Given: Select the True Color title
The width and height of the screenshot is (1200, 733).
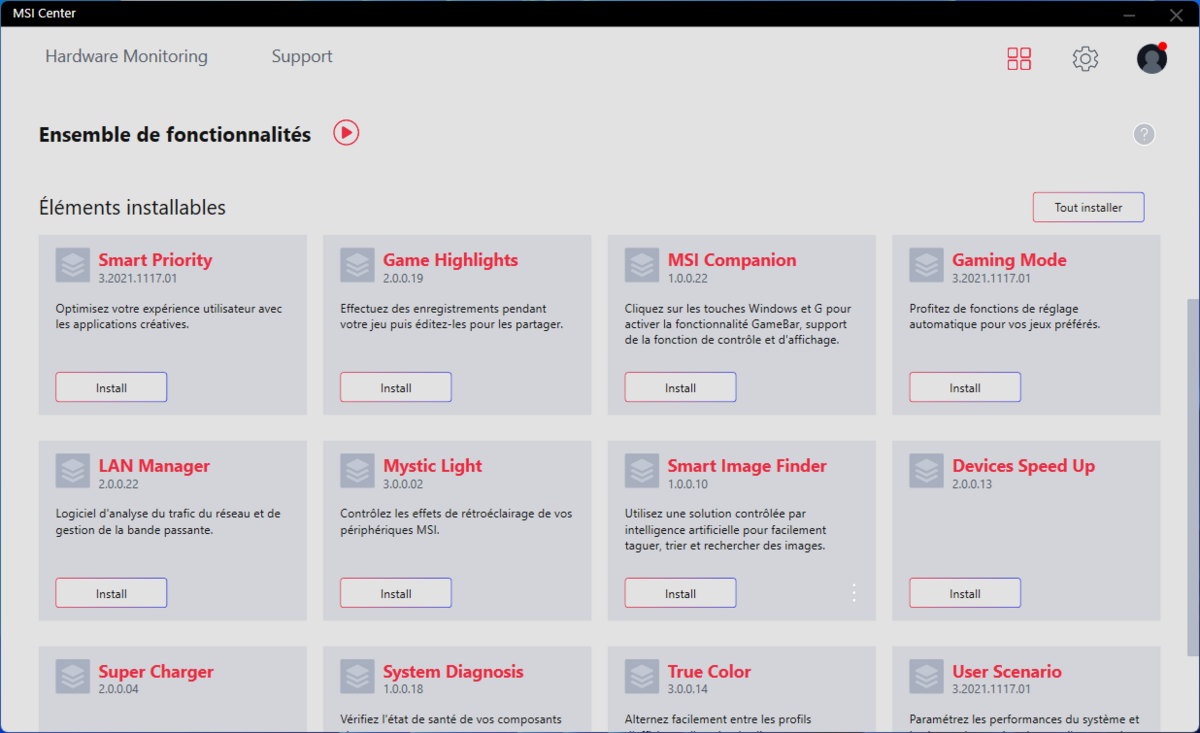Looking at the screenshot, I should click(x=709, y=672).
